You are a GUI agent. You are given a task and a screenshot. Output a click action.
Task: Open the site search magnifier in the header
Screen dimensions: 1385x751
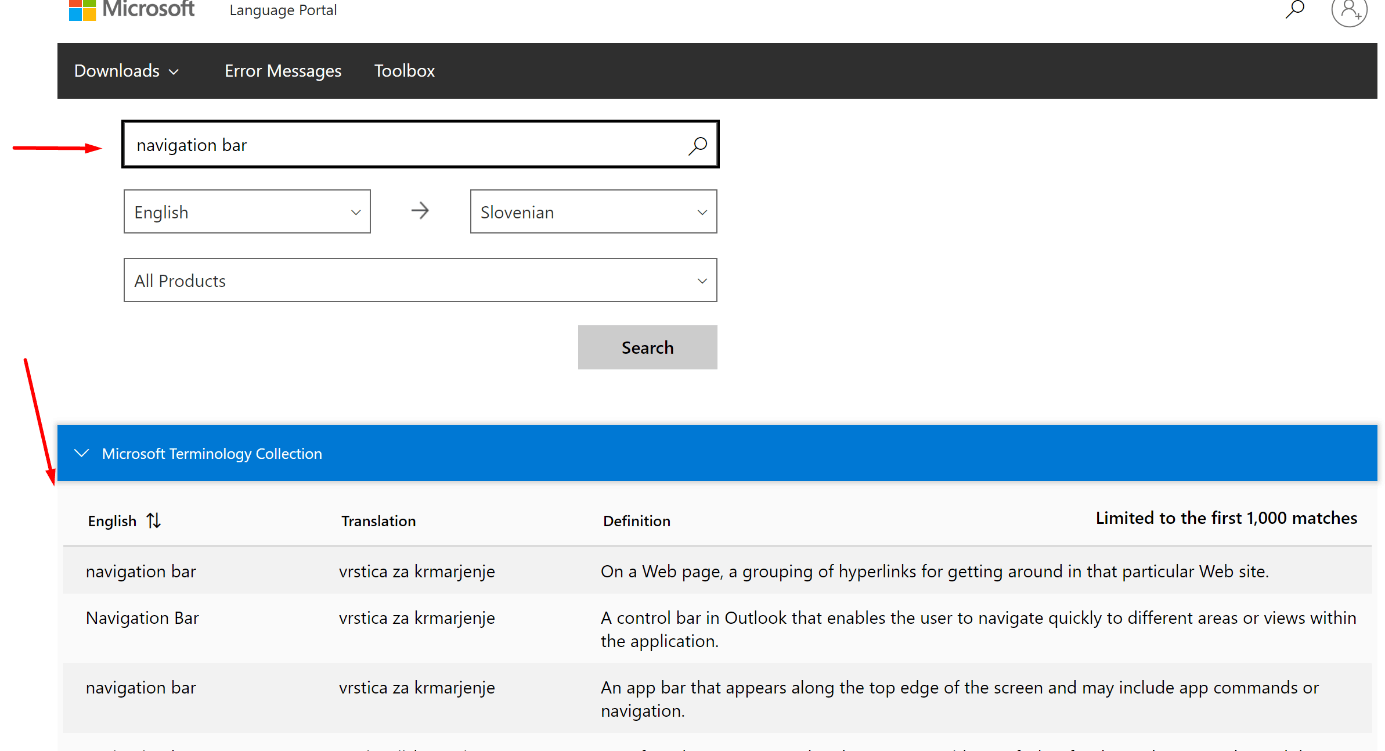click(1295, 10)
